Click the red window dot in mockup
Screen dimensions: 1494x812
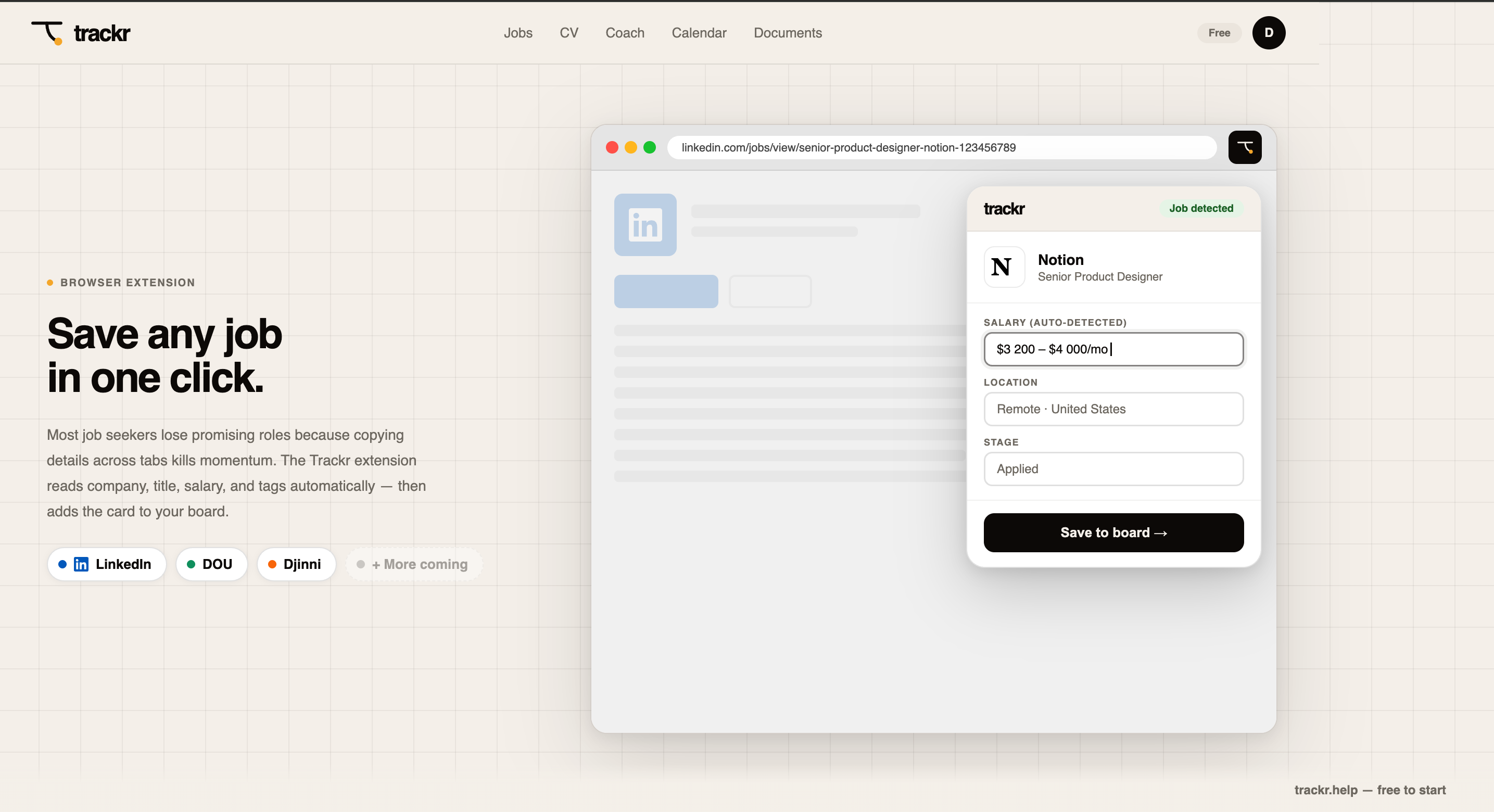(x=612, y=147)
